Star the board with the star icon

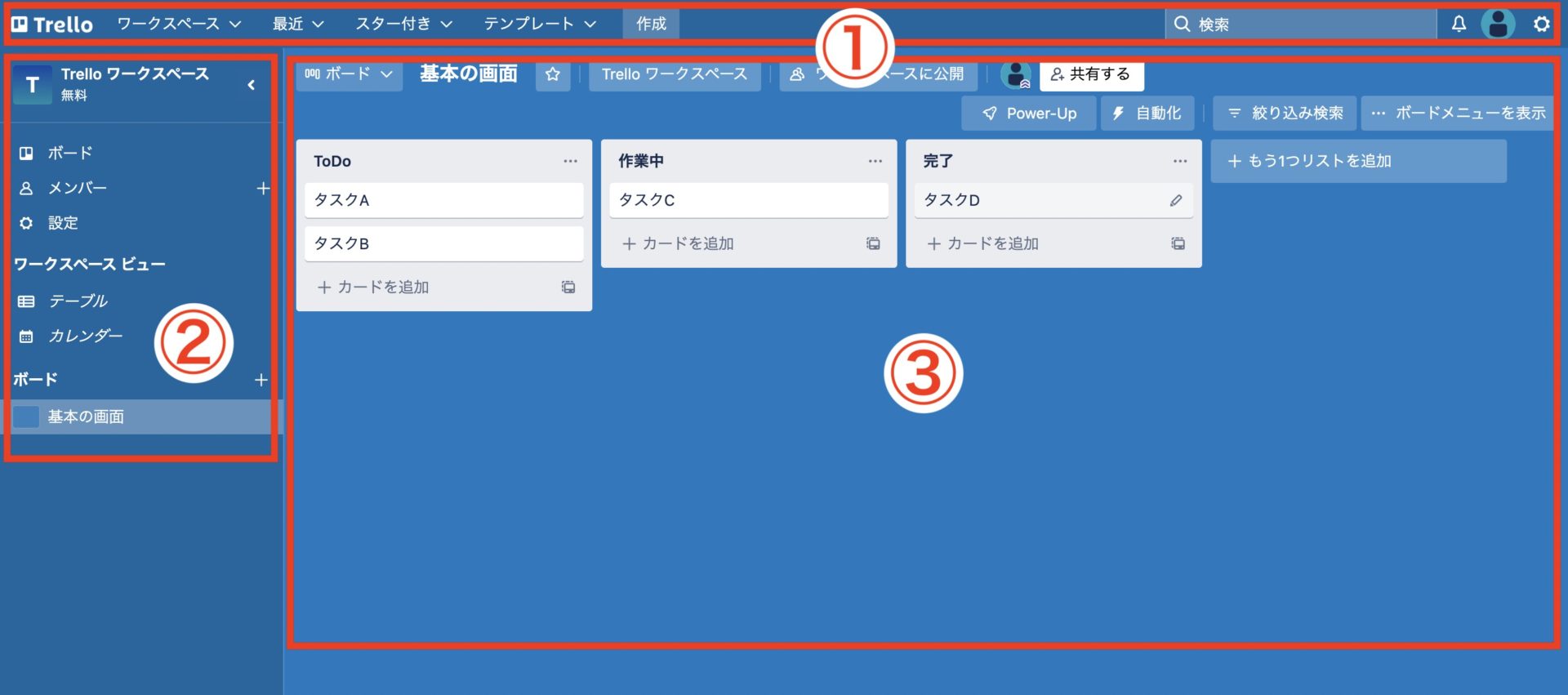[x=553, y=74]
